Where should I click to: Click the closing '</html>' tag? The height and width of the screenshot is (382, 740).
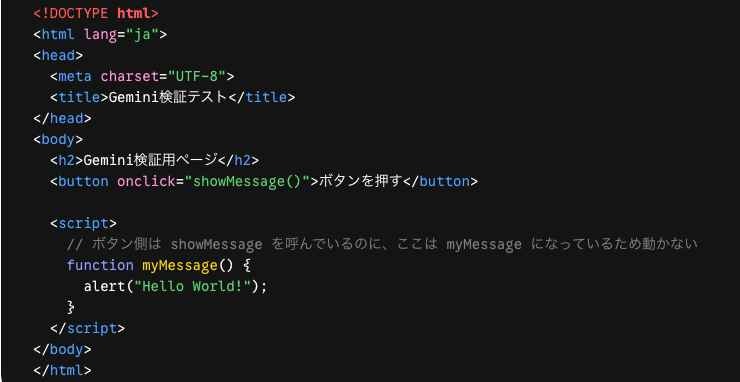tap(62, 370)
